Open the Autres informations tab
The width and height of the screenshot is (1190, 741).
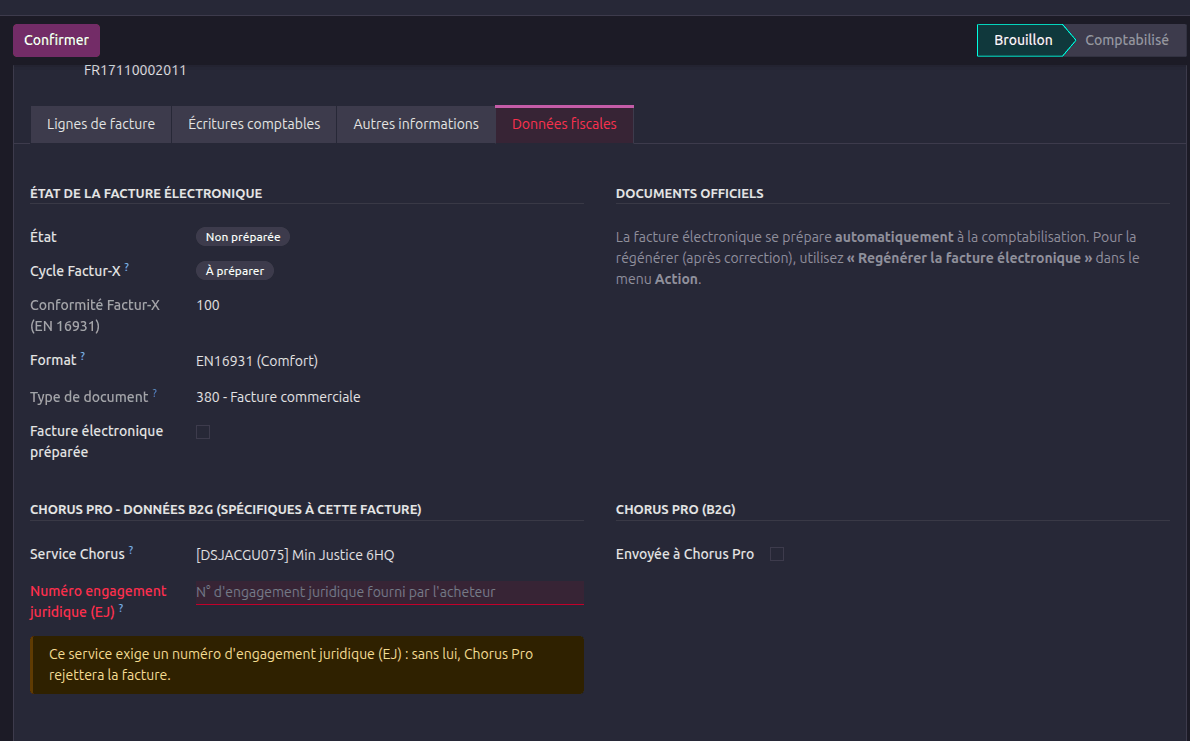click(x=416, y=124)
